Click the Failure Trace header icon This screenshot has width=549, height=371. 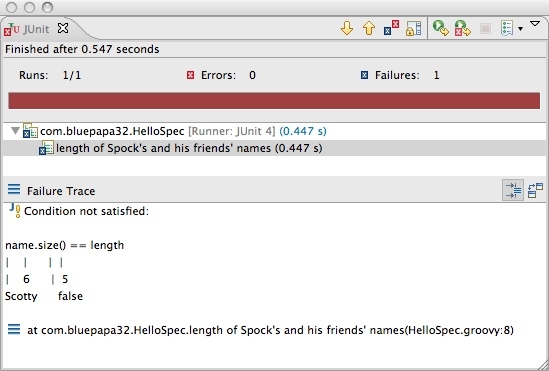tap(14, 189)
